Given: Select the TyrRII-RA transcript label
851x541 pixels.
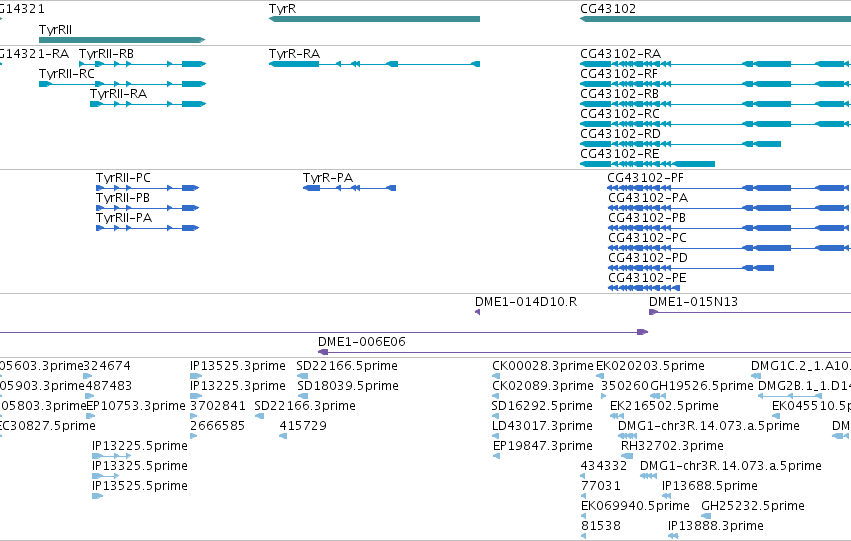Looking at the screenshot, I should tap(118, 94).
